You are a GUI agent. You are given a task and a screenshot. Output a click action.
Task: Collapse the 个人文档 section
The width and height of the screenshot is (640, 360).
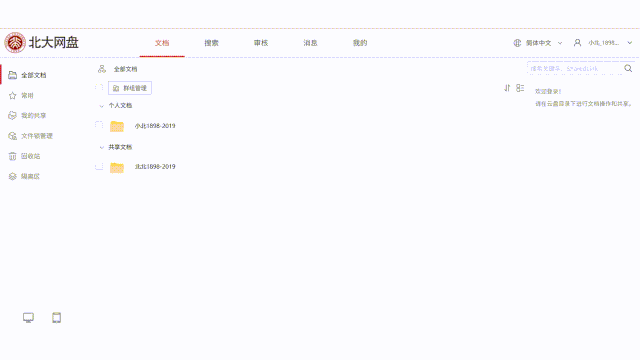[x=102, y=106]
